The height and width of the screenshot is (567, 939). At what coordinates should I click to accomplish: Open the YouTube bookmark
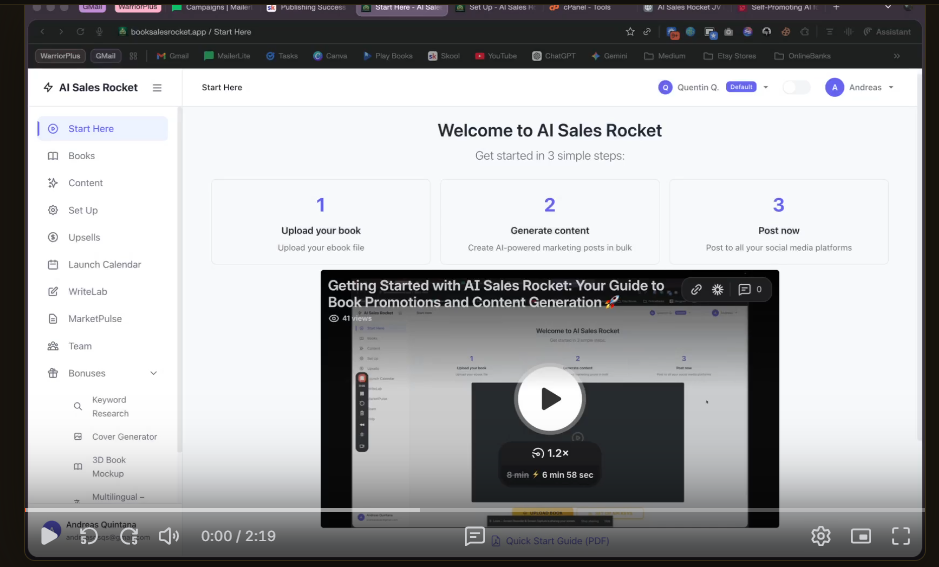click(x=496, y=56)
